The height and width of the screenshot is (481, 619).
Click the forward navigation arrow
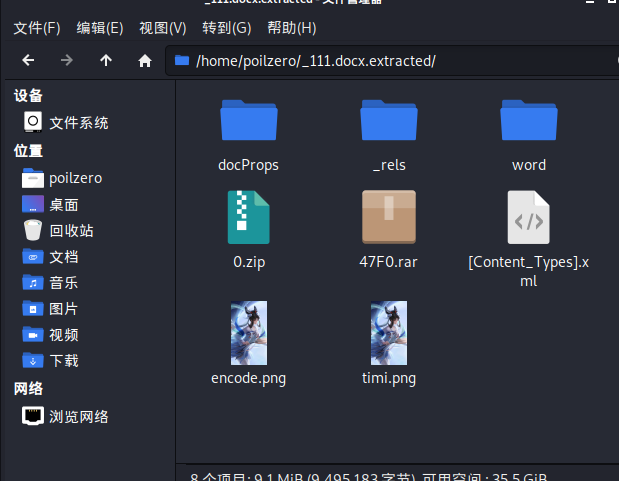(67, 61)
